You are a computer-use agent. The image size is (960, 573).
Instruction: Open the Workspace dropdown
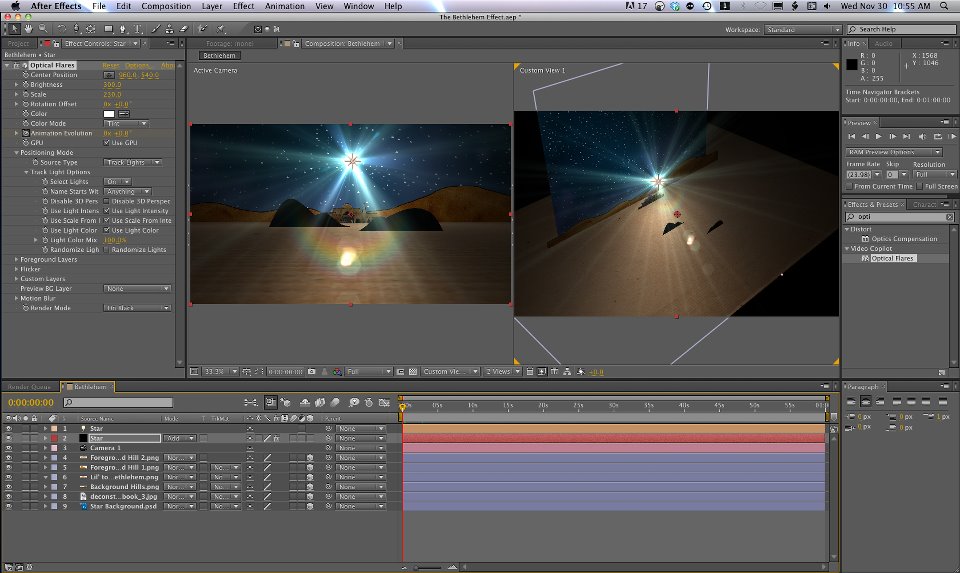[x=803, y=30]
